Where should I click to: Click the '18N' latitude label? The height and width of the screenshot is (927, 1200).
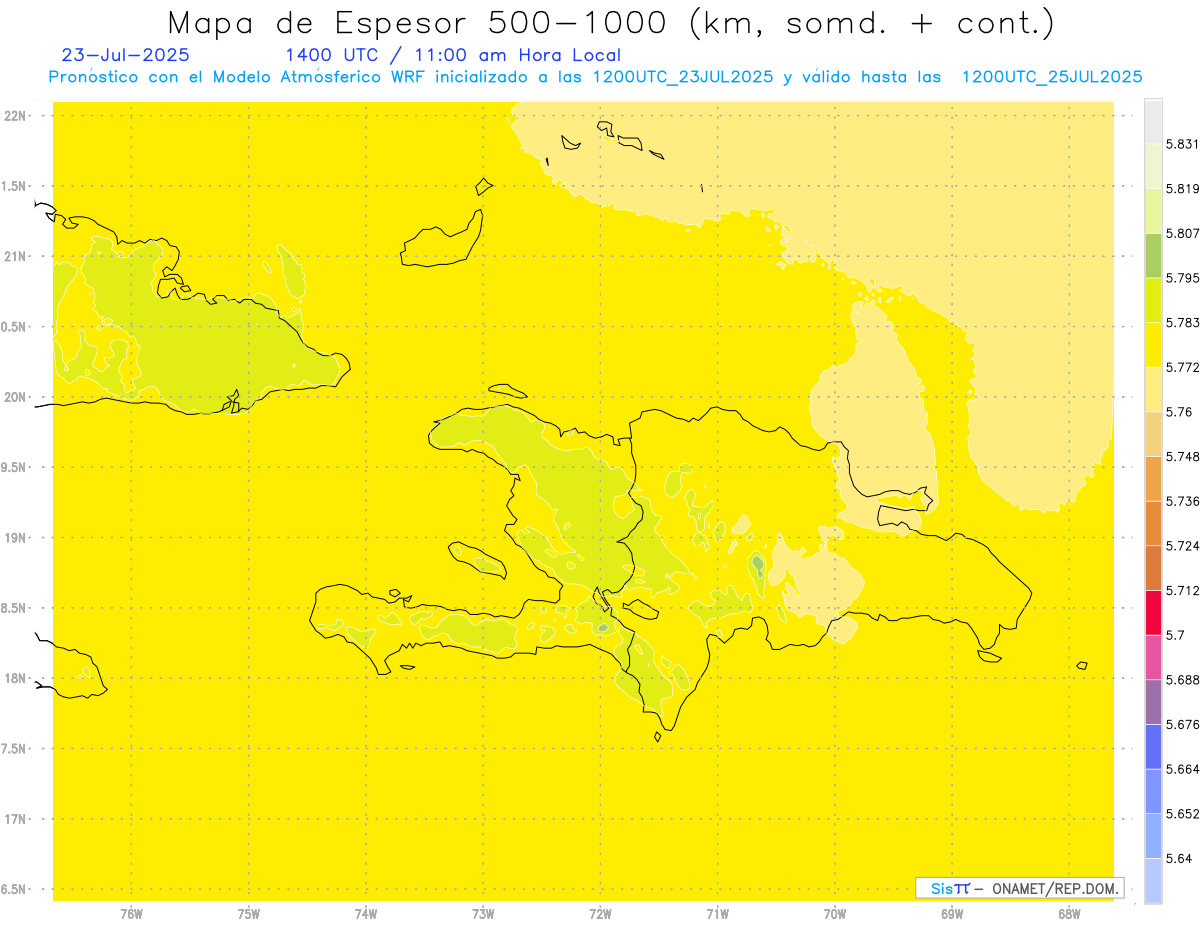click(x=15, y=679)
